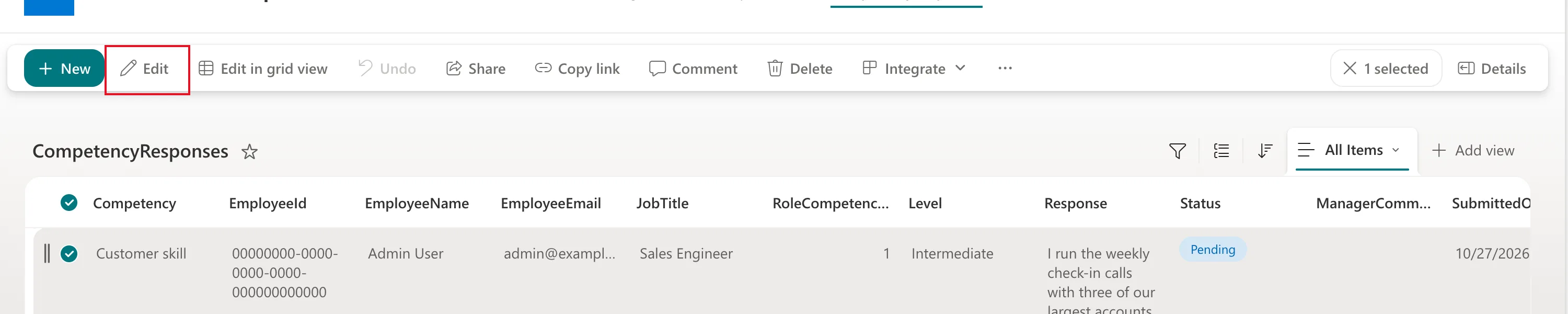Open the more options ellipsis menu
1568x314 pixels.
pyautogui.click(x=1005, y=68)
